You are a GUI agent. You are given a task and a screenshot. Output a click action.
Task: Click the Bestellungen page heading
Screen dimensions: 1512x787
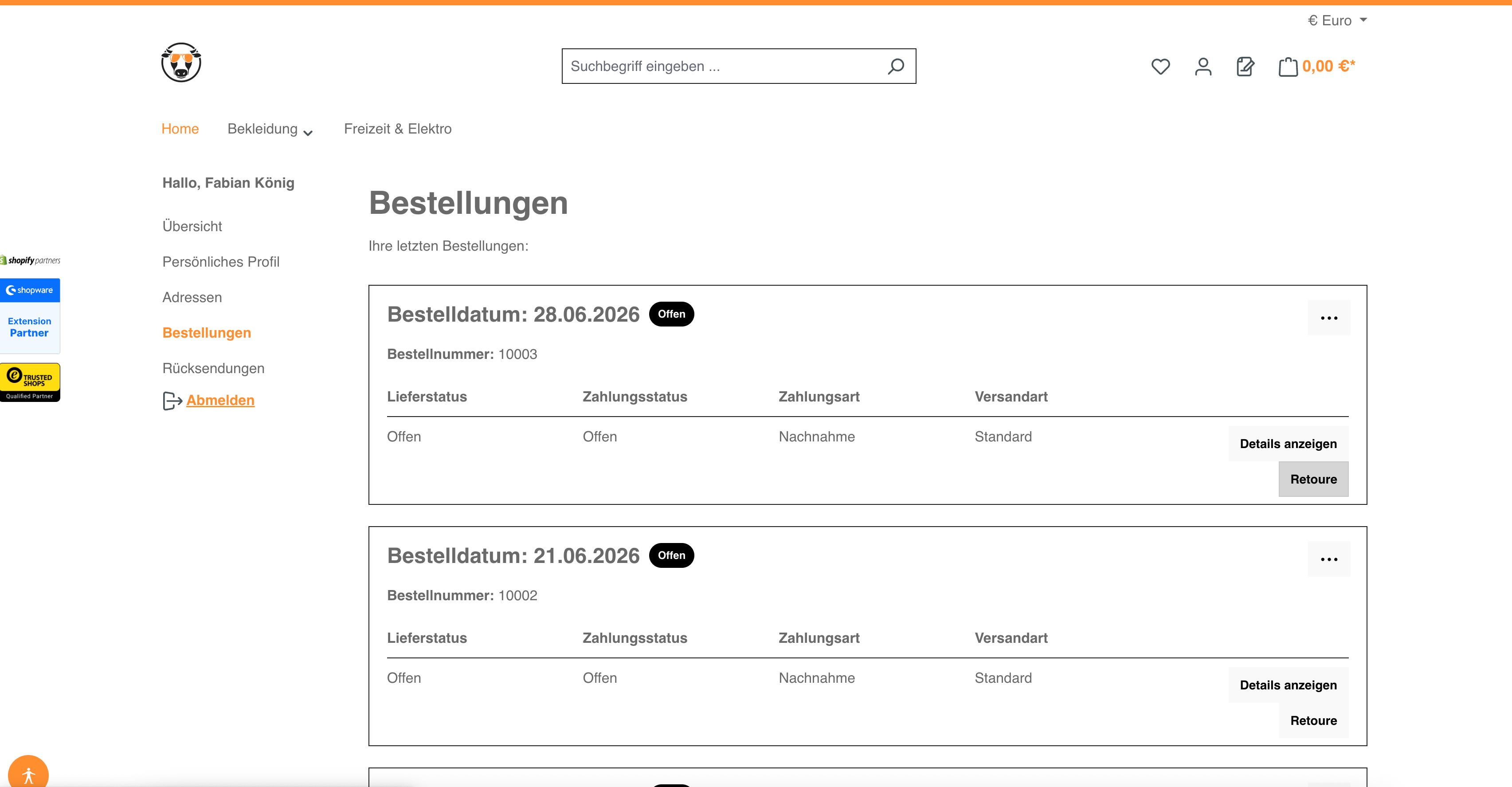coord(468,203)
